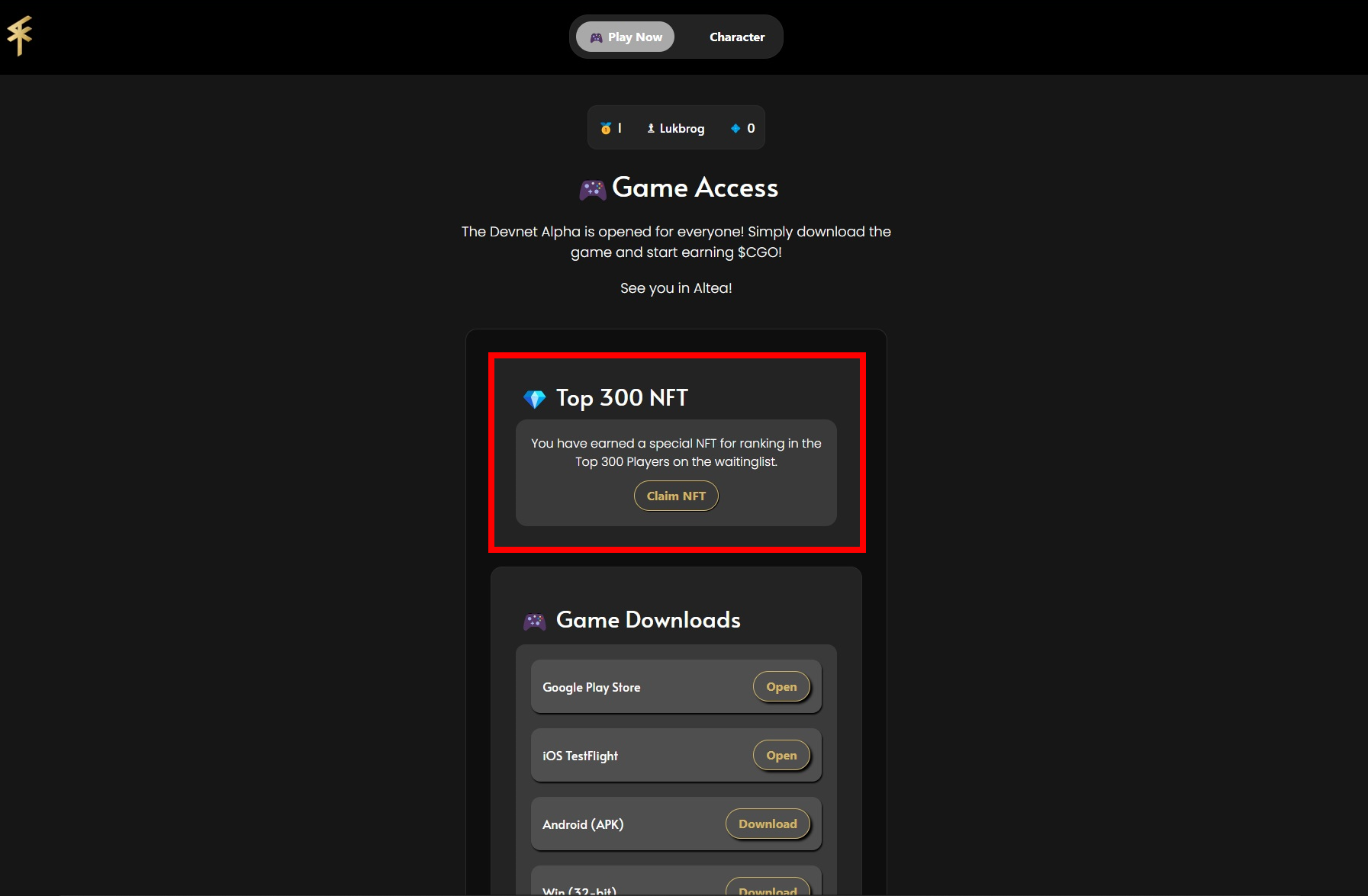The image size is (1368, 896).
Task: Click the score value beside the medal
Action: point(619,127)
